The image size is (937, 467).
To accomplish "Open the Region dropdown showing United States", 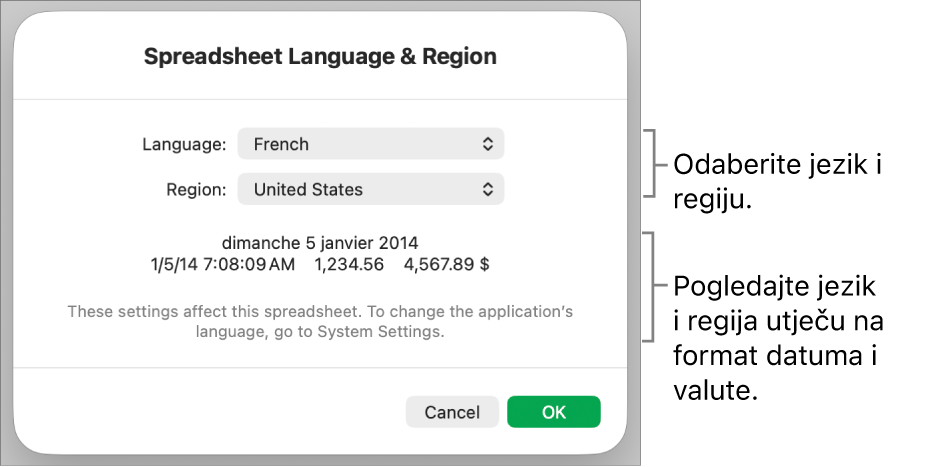I will click(370, 189).
